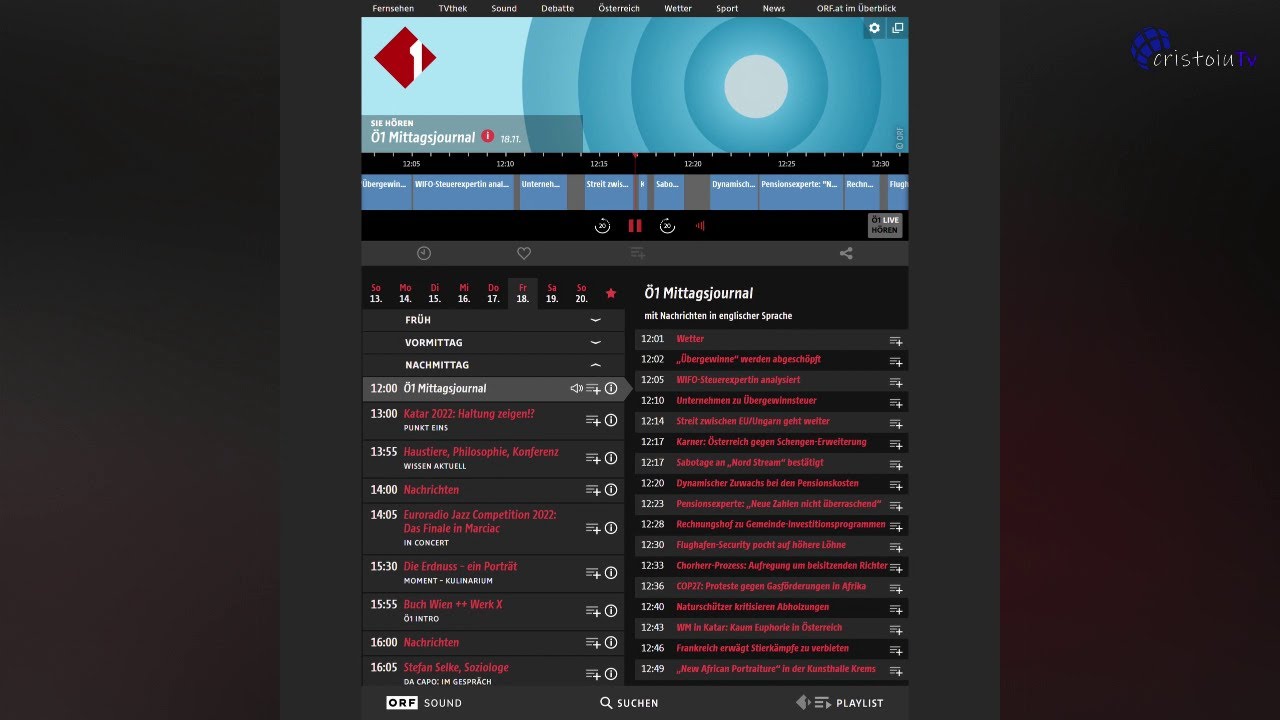1280x720 pixels.
Task: Open Sound in top navigation
Action: 504,8
